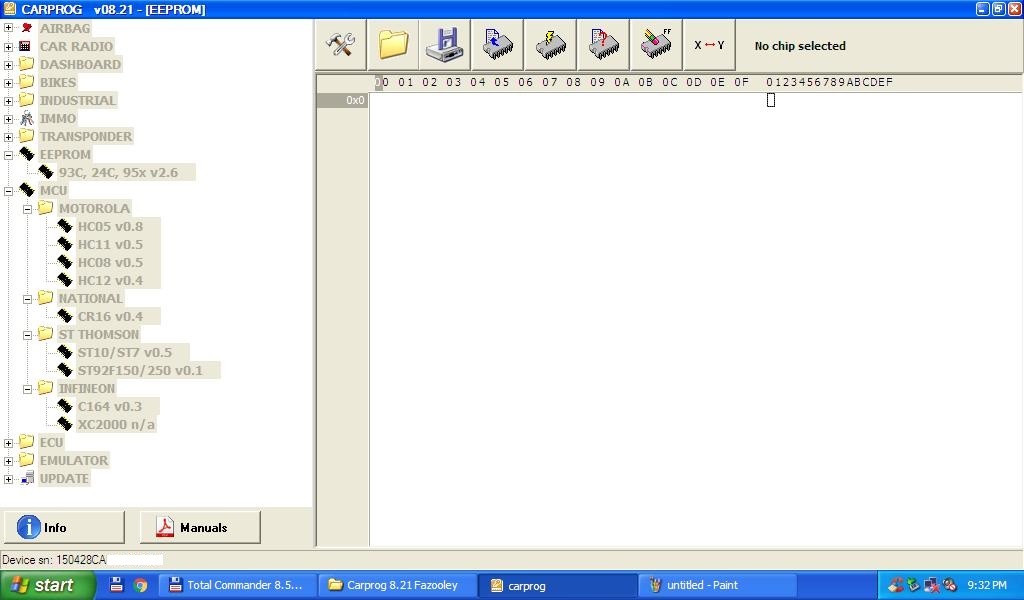Screen dimensions: 1024x600
Task: Expand the IMMO tree node
Action: 8,119
